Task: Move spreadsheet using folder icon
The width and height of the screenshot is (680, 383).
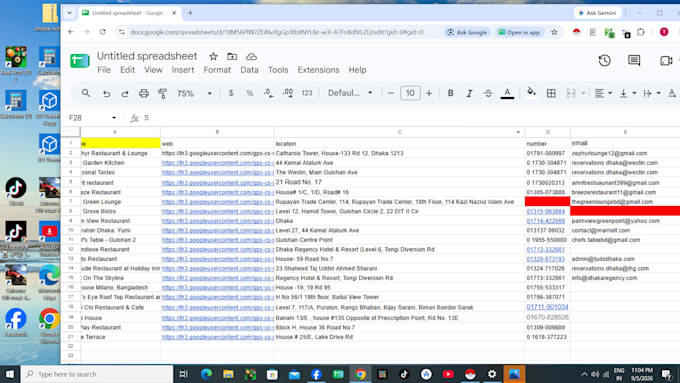Action: [x=232, y=56]
